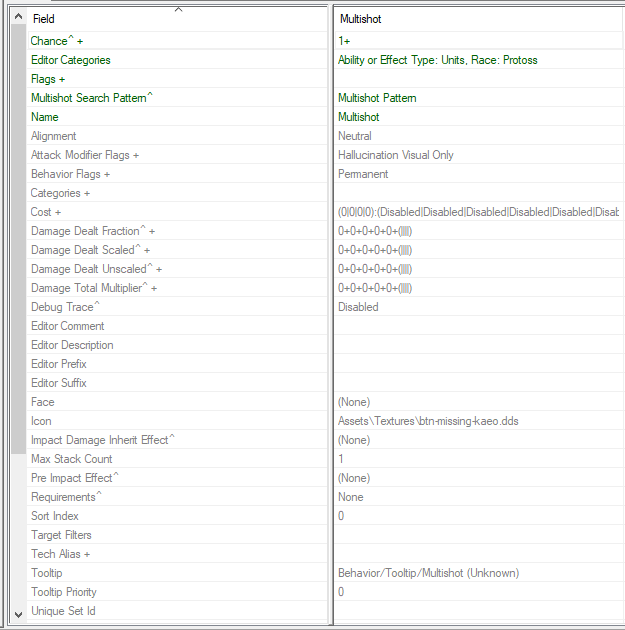Click the Damage Dealt Fraction value
This screenshot has height=630, width=625.
coord(375,231)
